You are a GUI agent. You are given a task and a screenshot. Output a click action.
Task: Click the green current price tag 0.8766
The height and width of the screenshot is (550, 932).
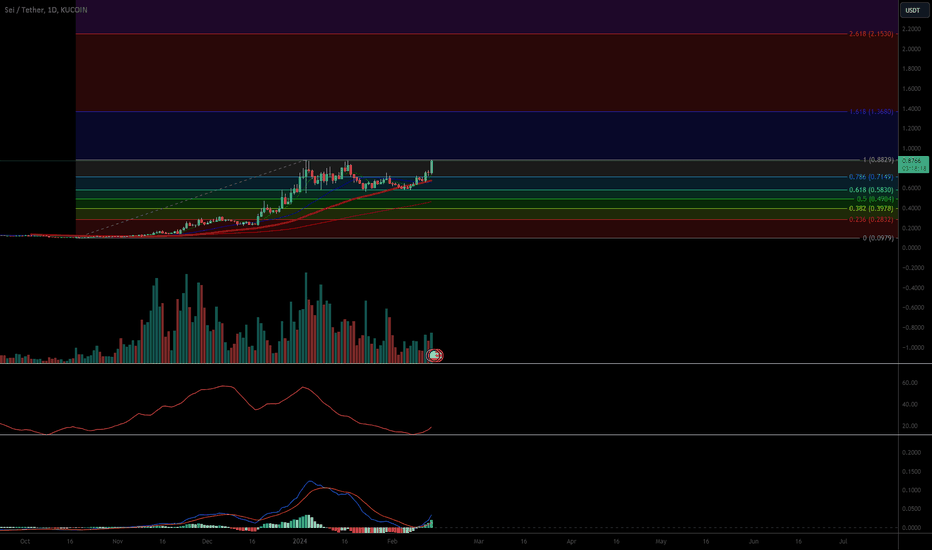tap(913, 164)
